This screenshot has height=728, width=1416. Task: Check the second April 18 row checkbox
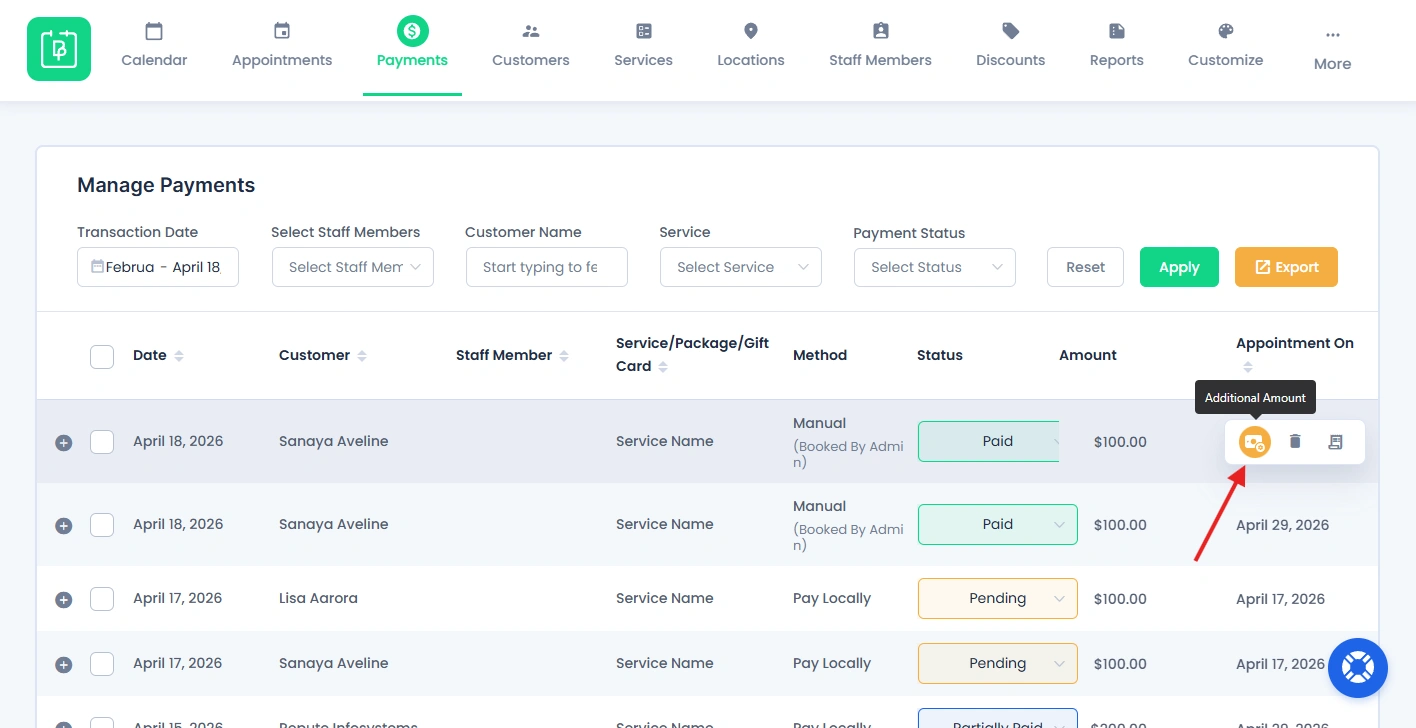pos(102,524)
